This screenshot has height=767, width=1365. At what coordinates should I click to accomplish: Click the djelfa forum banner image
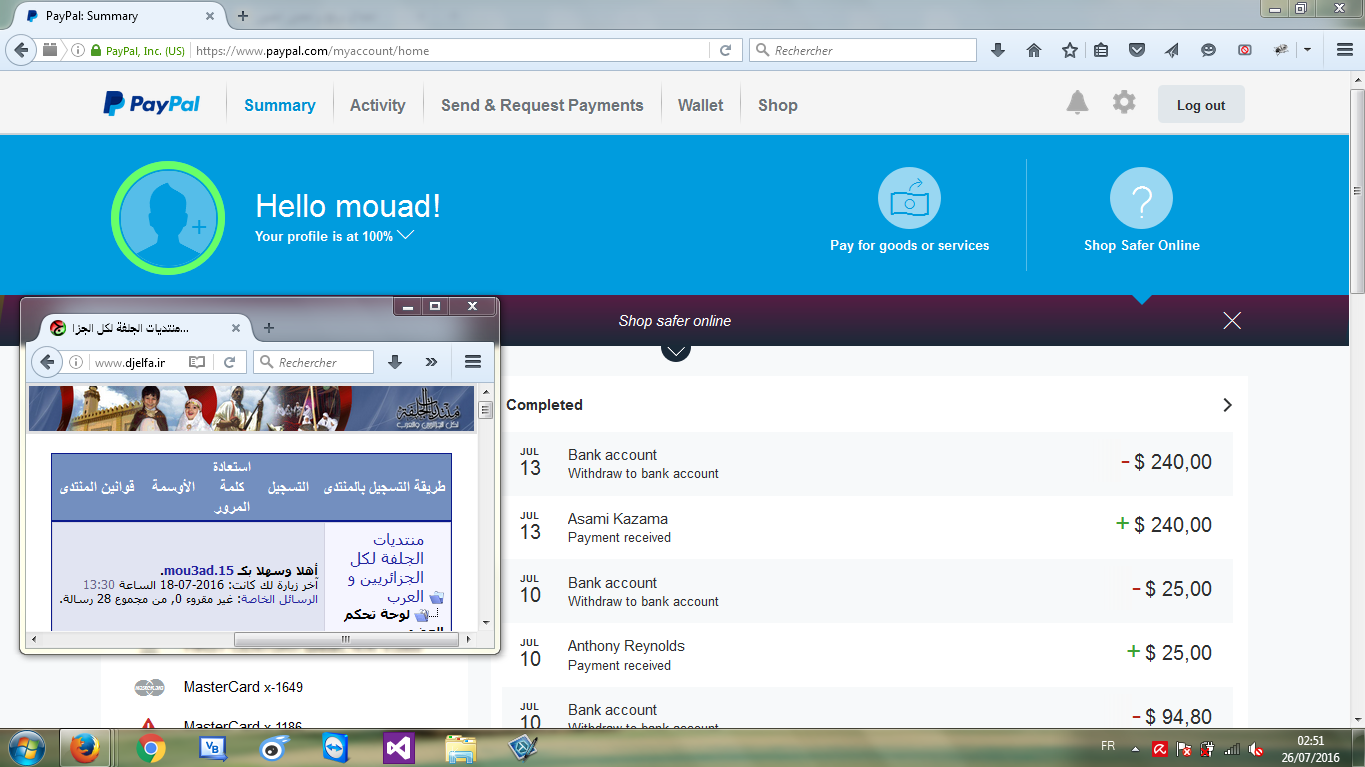(x=251, y=409)
